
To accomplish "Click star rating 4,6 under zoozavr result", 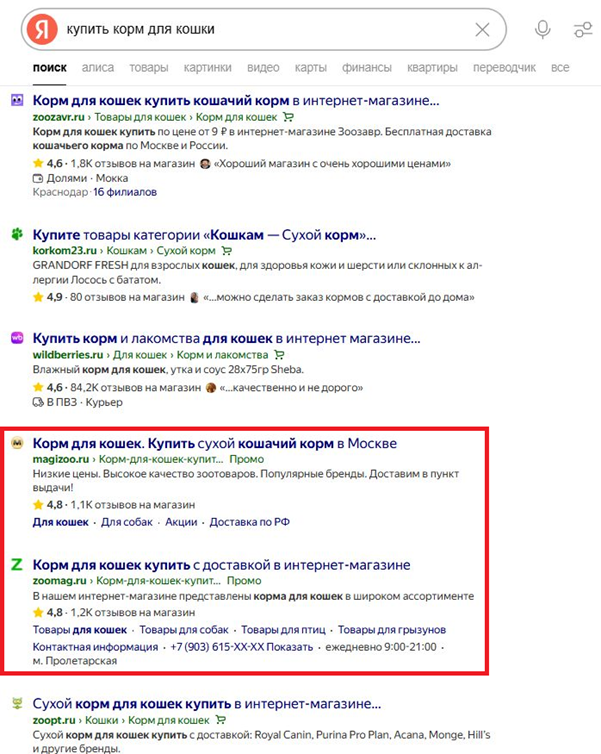I will [x=48, y=163].
